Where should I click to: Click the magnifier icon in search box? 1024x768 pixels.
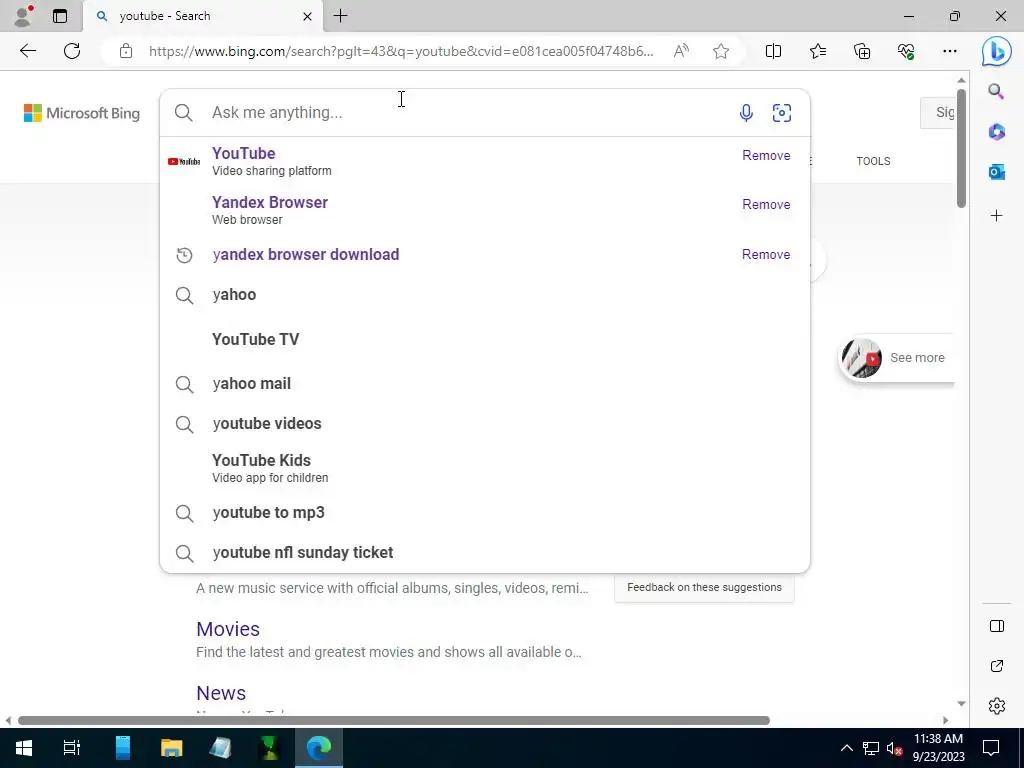point(184,113)
